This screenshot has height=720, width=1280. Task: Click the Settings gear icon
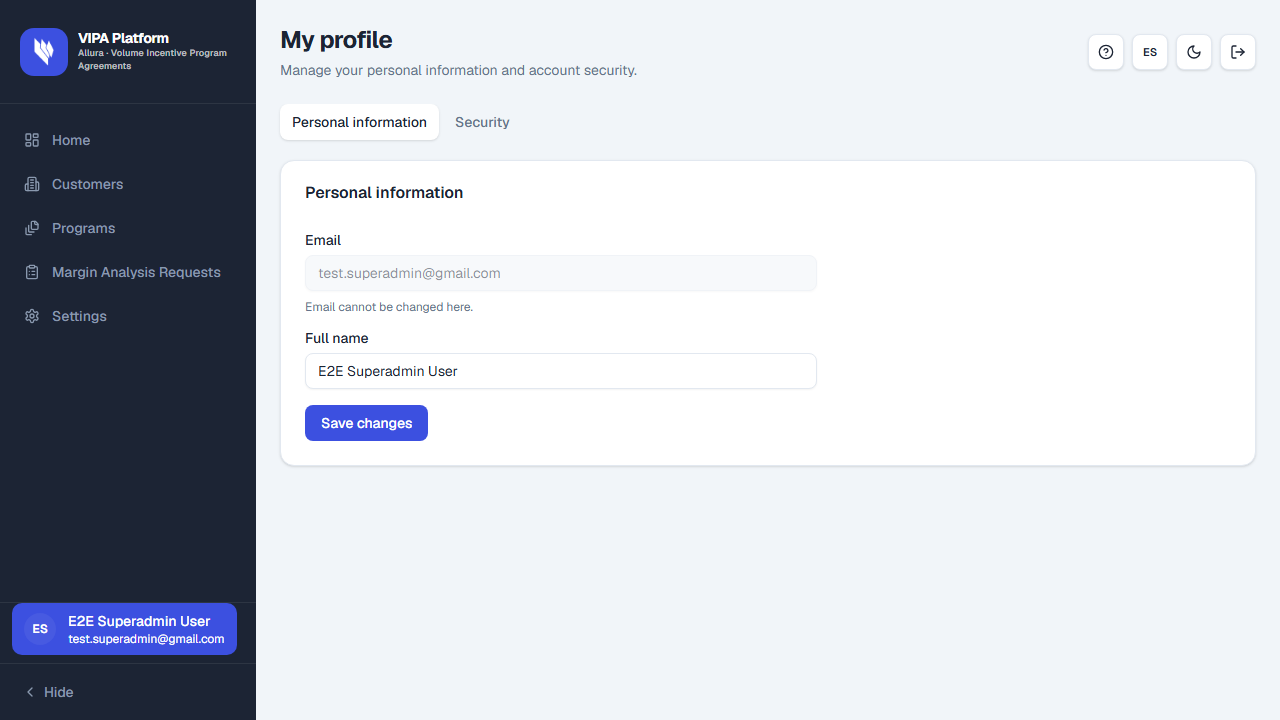click(x=32, y=316)
